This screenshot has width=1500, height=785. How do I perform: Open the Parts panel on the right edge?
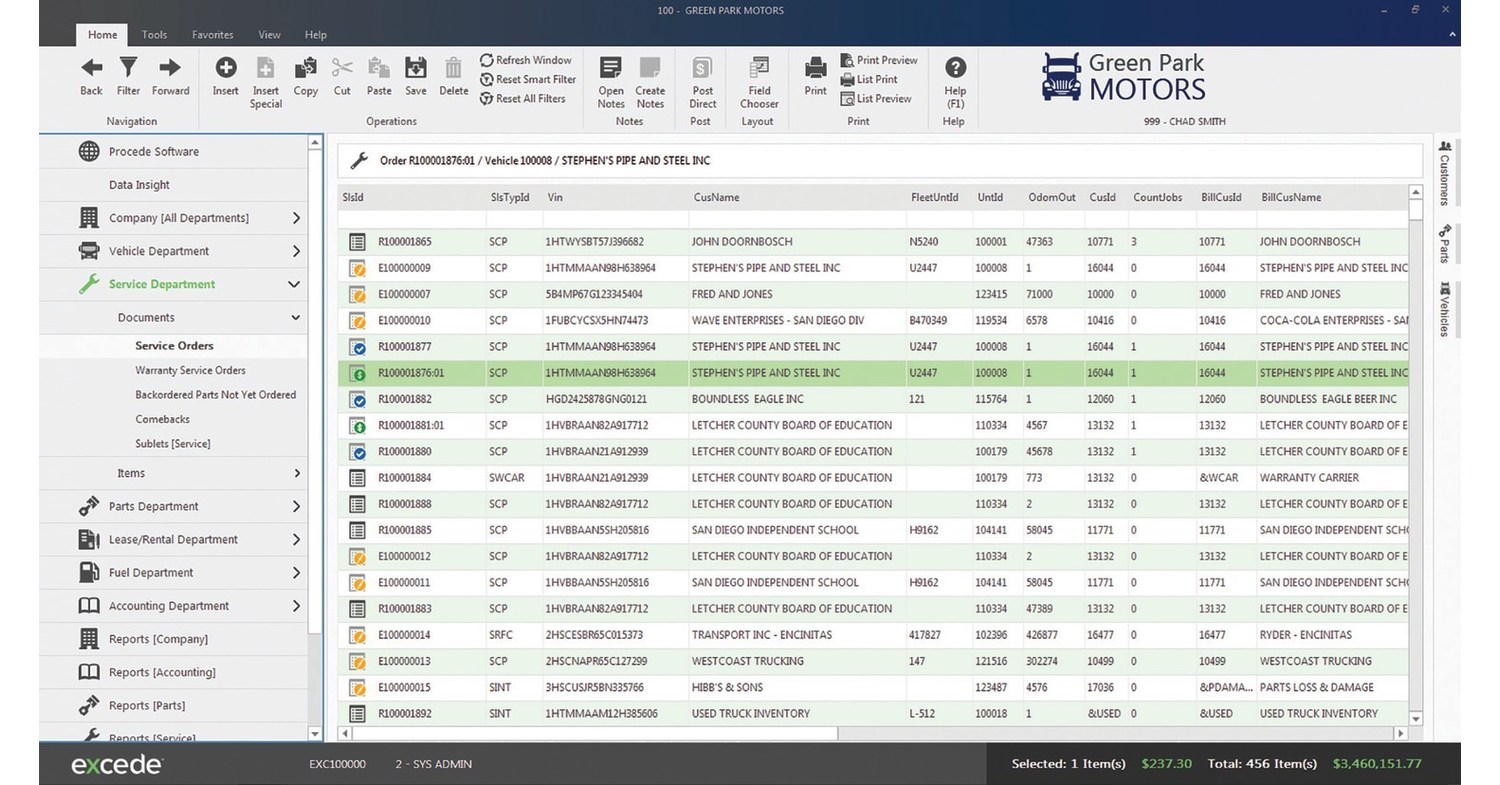click(1443, 244)
